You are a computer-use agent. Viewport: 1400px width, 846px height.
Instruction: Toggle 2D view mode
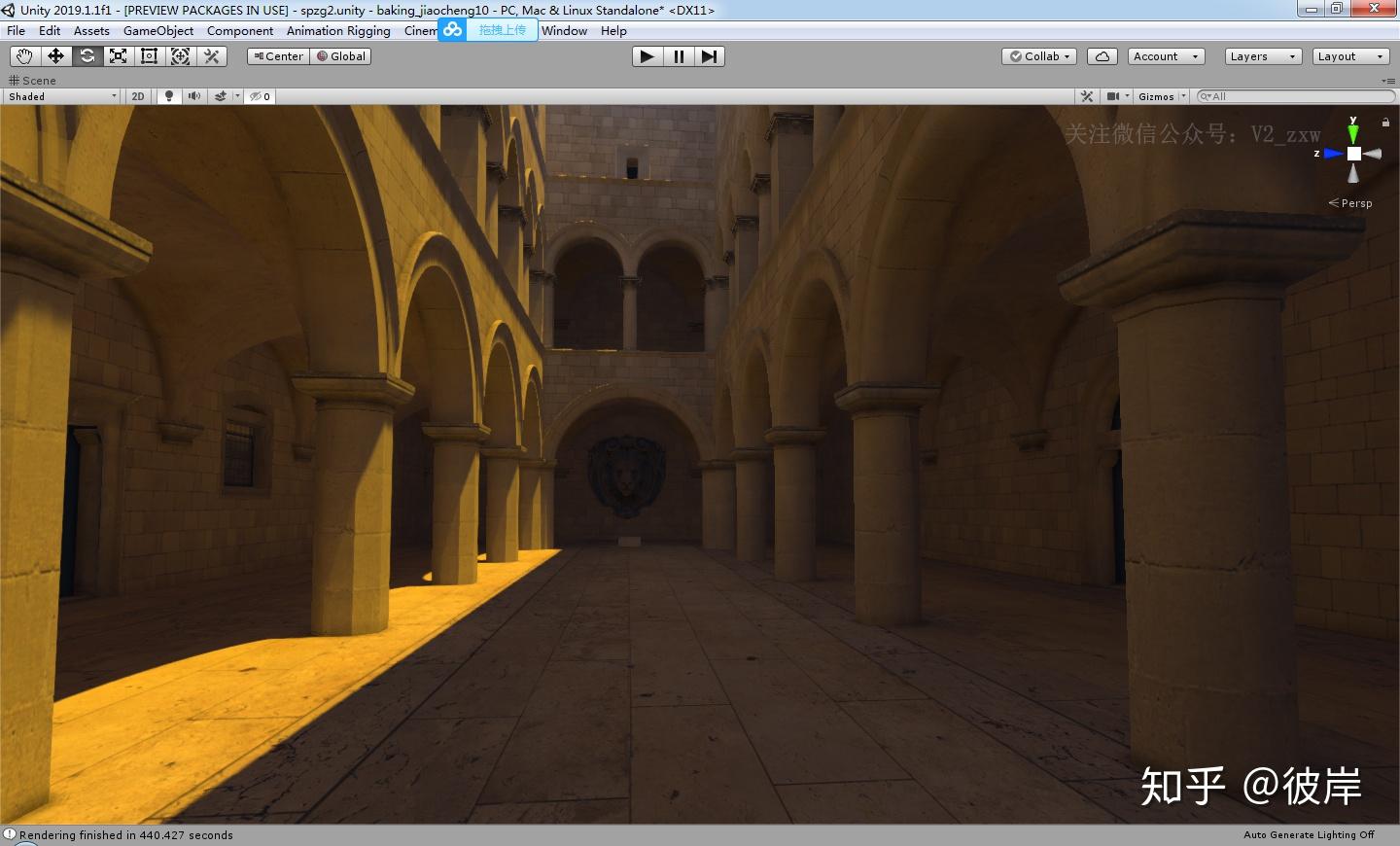coord(138,96)
